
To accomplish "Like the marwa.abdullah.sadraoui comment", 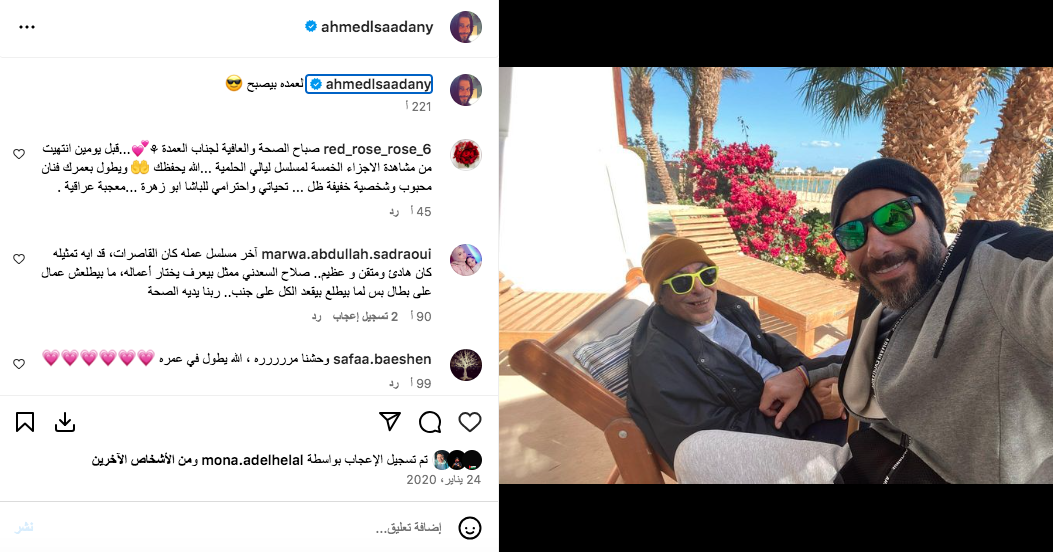I will (x=19, y=259).
